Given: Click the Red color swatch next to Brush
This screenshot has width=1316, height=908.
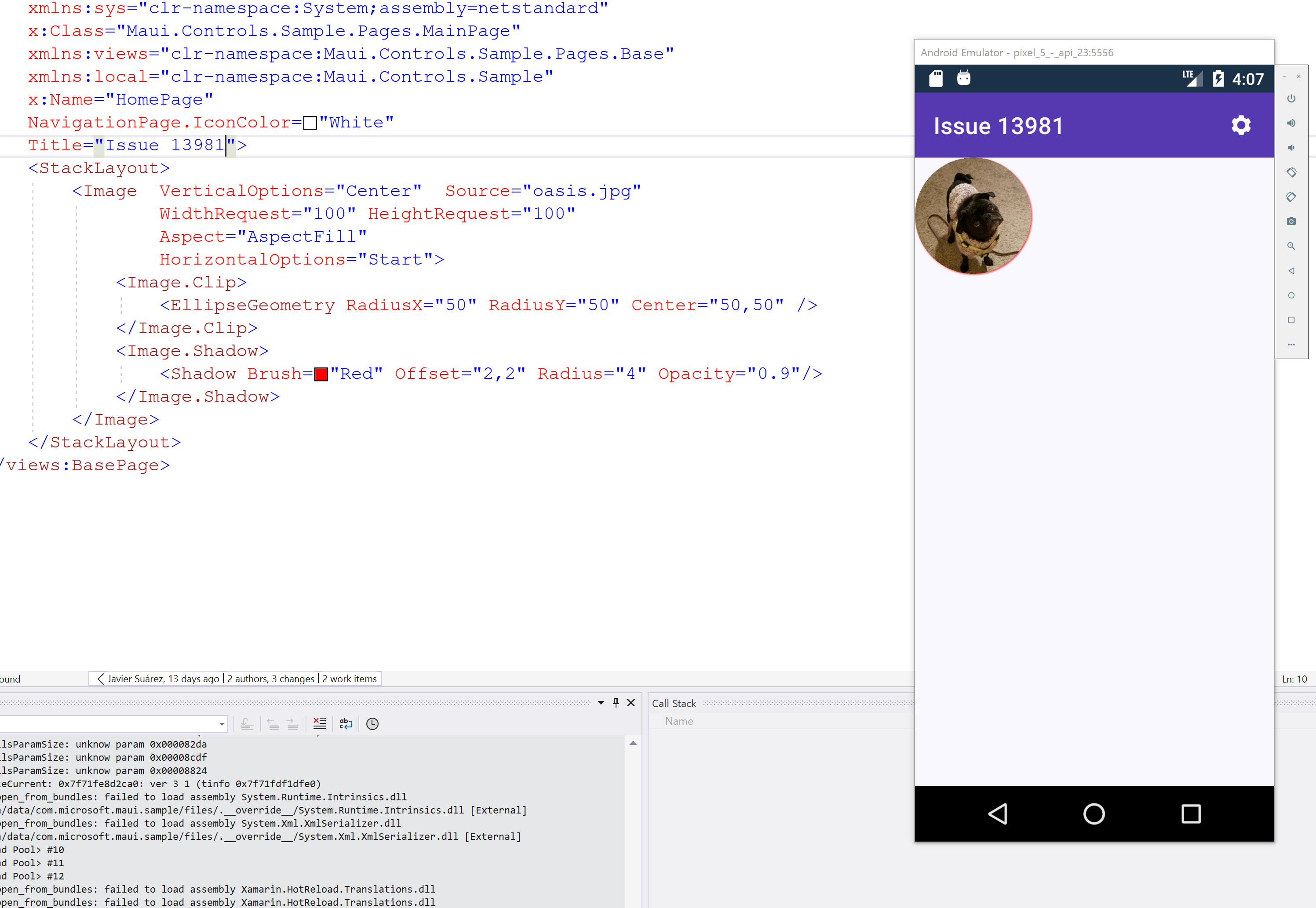Looking at the screenshot, I should click(321, 374).
